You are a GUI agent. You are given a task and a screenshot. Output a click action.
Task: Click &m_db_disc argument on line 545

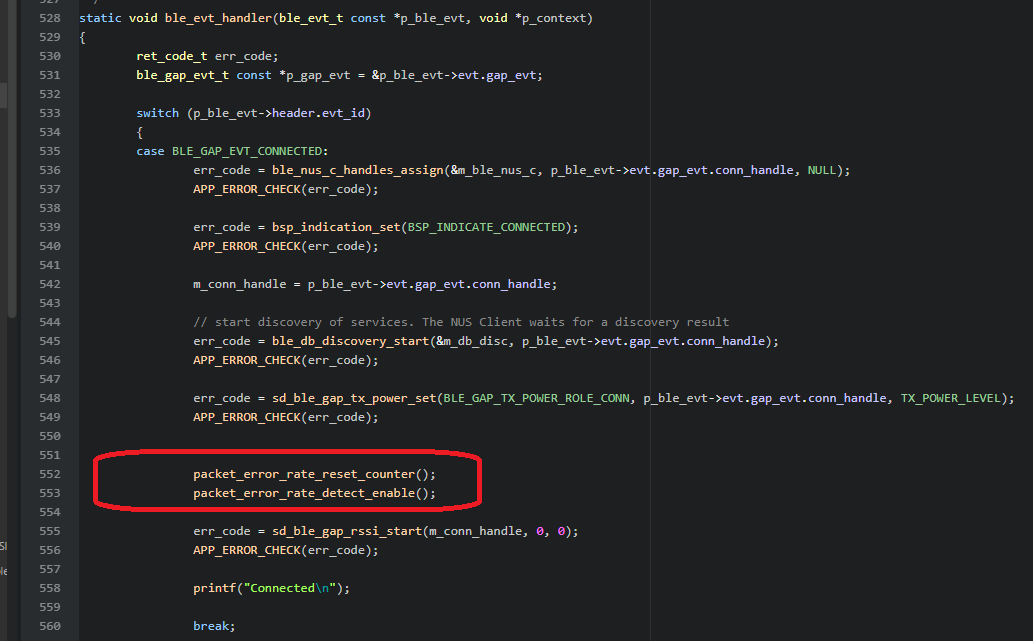pyautogui.click(x=472, y=341)
